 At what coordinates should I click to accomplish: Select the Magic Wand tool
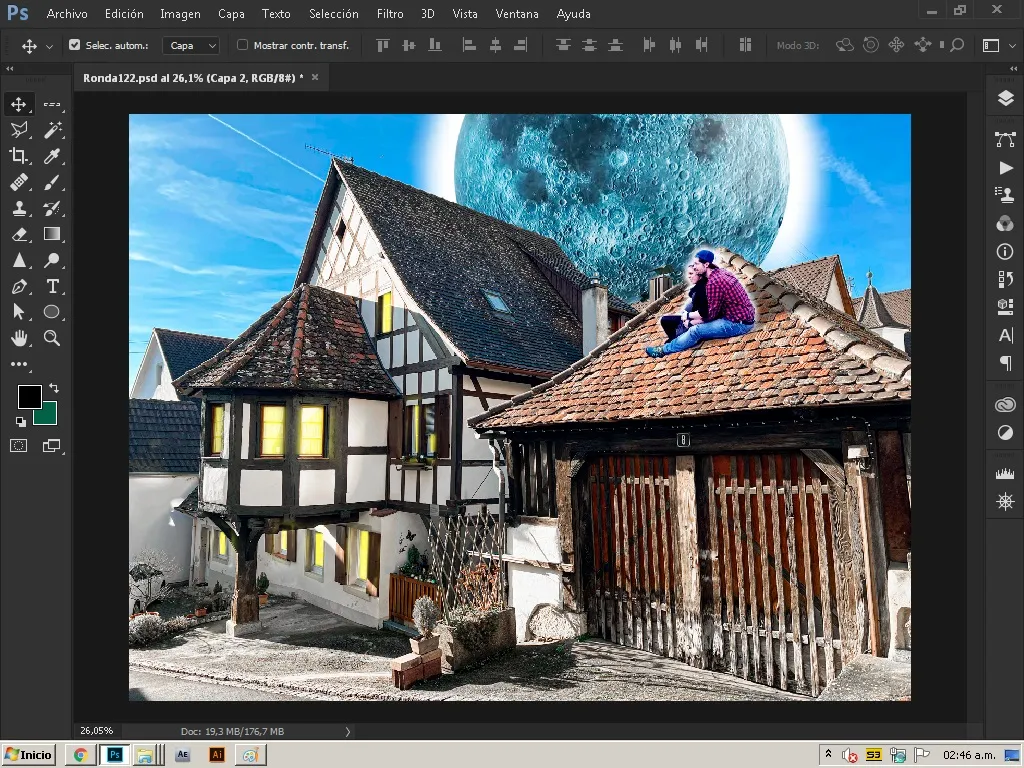tap(52, 130)
